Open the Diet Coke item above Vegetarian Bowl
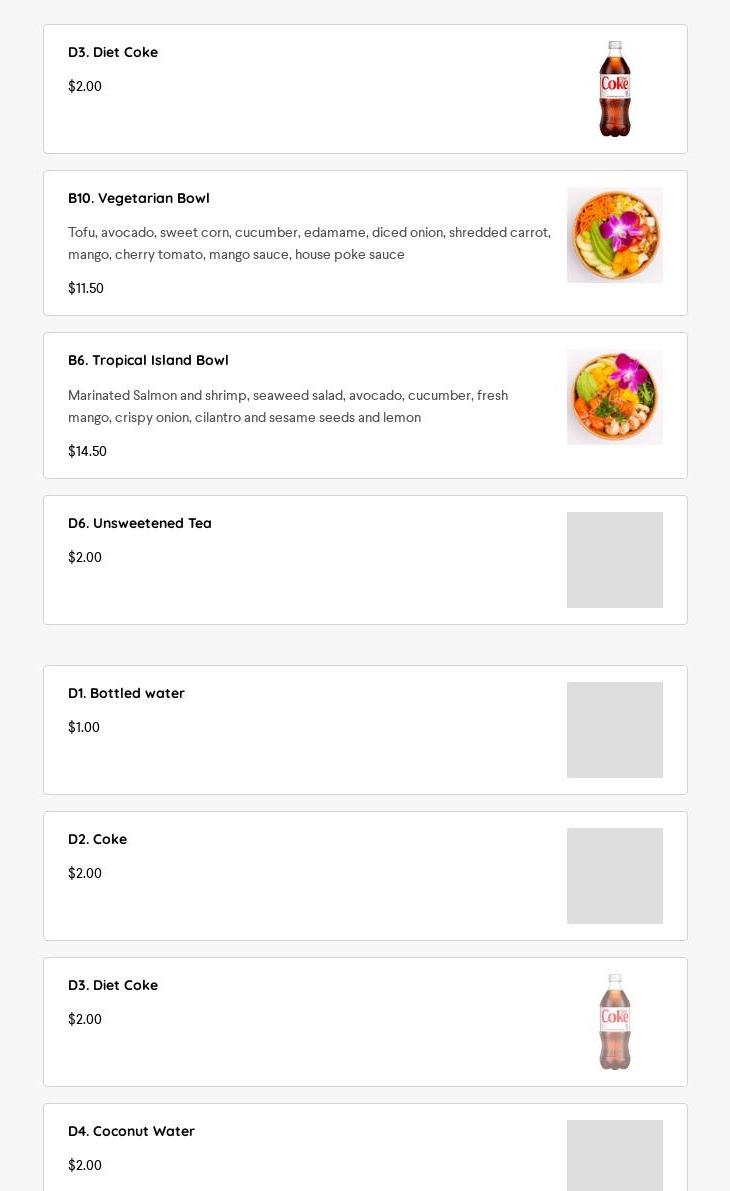 click(x=113, y=52)
